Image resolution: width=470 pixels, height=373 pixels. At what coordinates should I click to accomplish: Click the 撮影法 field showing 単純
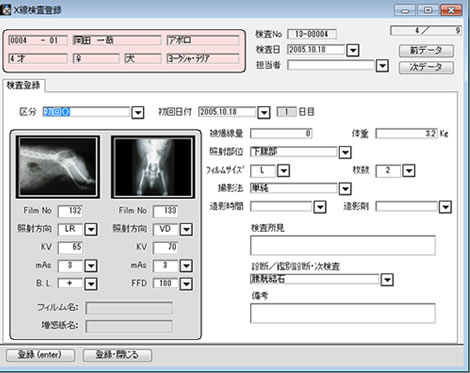tap(294, 188)
